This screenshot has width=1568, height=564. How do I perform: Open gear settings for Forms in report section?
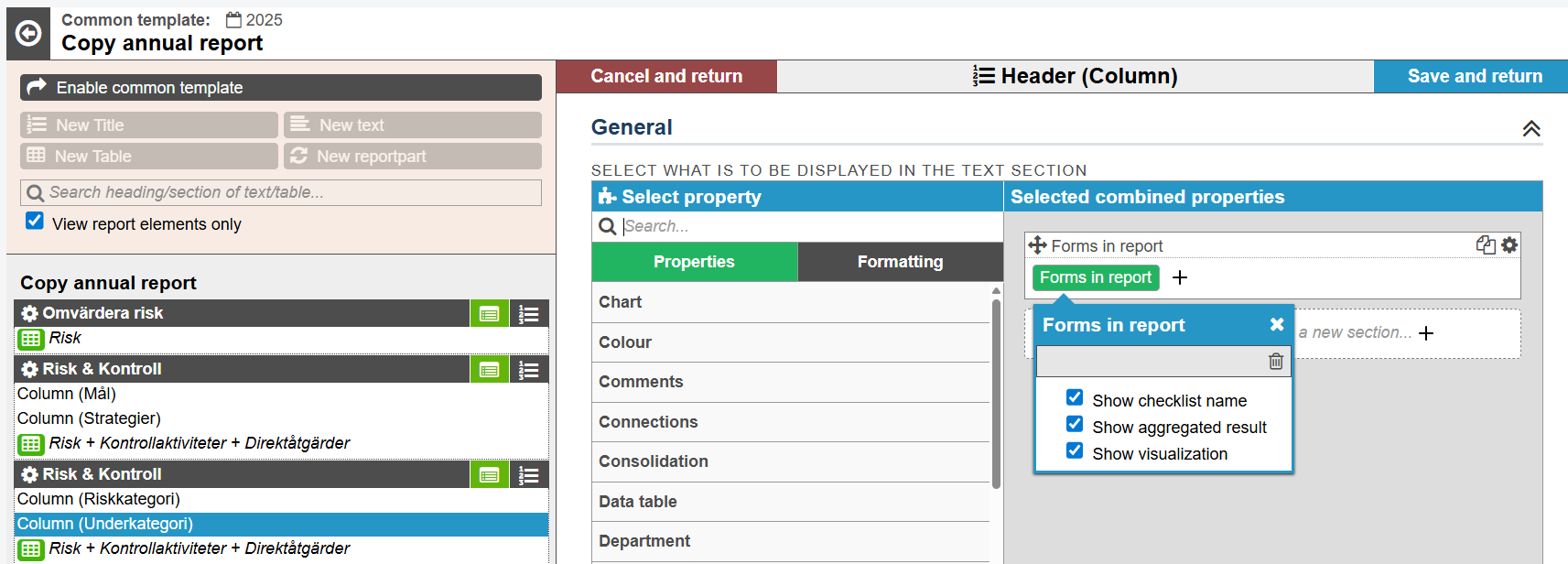coord(1509,245)
